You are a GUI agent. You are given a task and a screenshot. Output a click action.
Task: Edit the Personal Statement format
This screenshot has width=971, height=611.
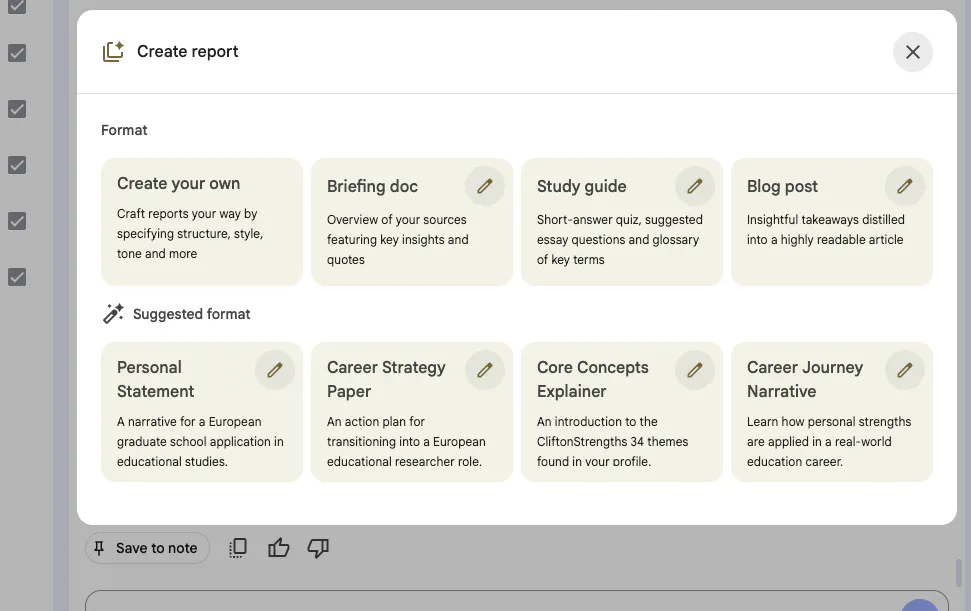(274, 370)
